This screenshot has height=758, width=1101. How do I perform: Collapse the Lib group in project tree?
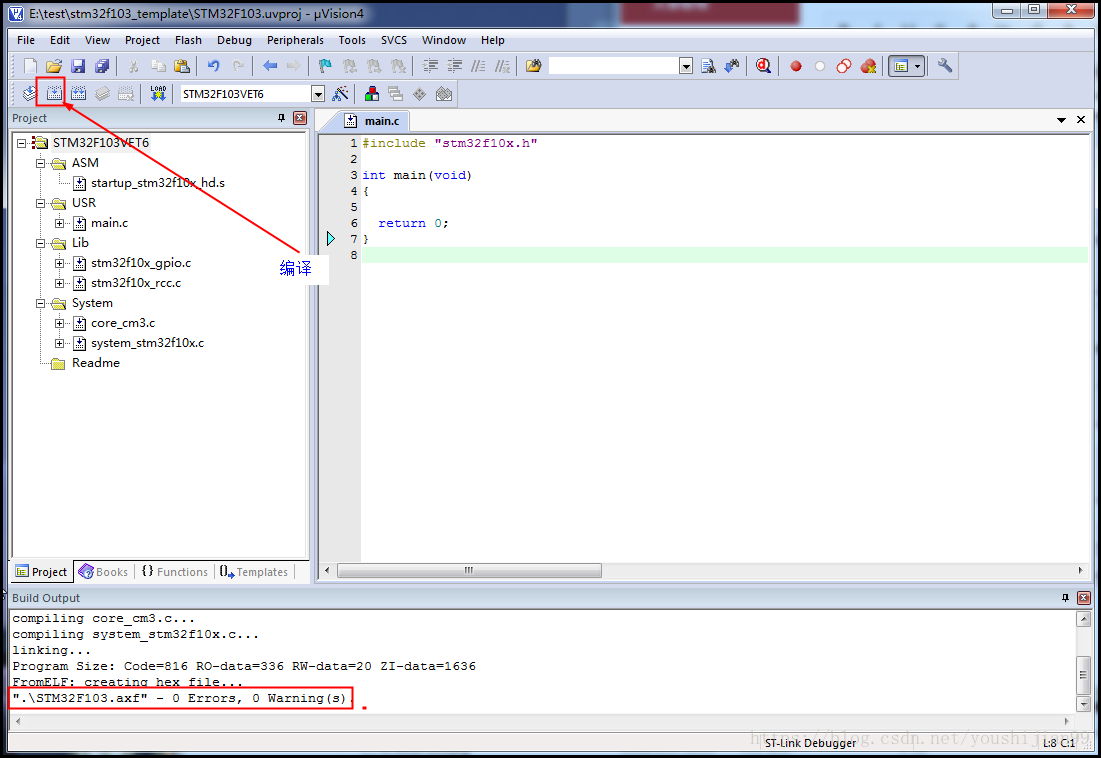pyautogui.click(x=41, y=243)
